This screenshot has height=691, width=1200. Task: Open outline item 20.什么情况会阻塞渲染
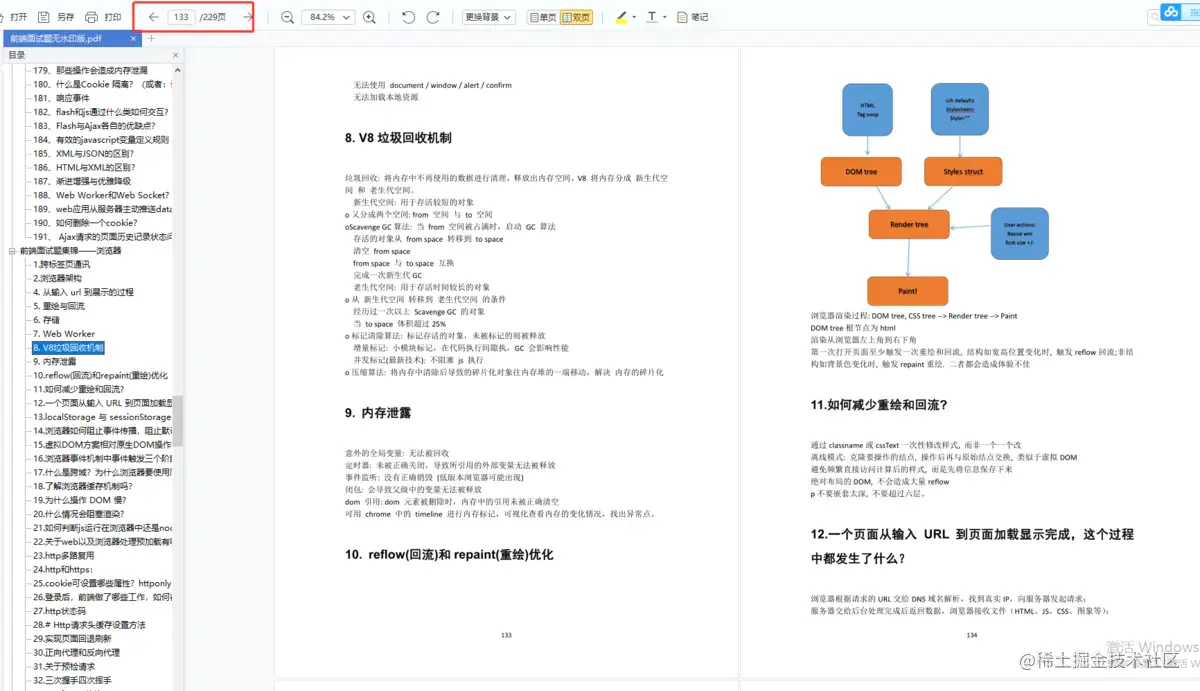(x=79, y=514)
